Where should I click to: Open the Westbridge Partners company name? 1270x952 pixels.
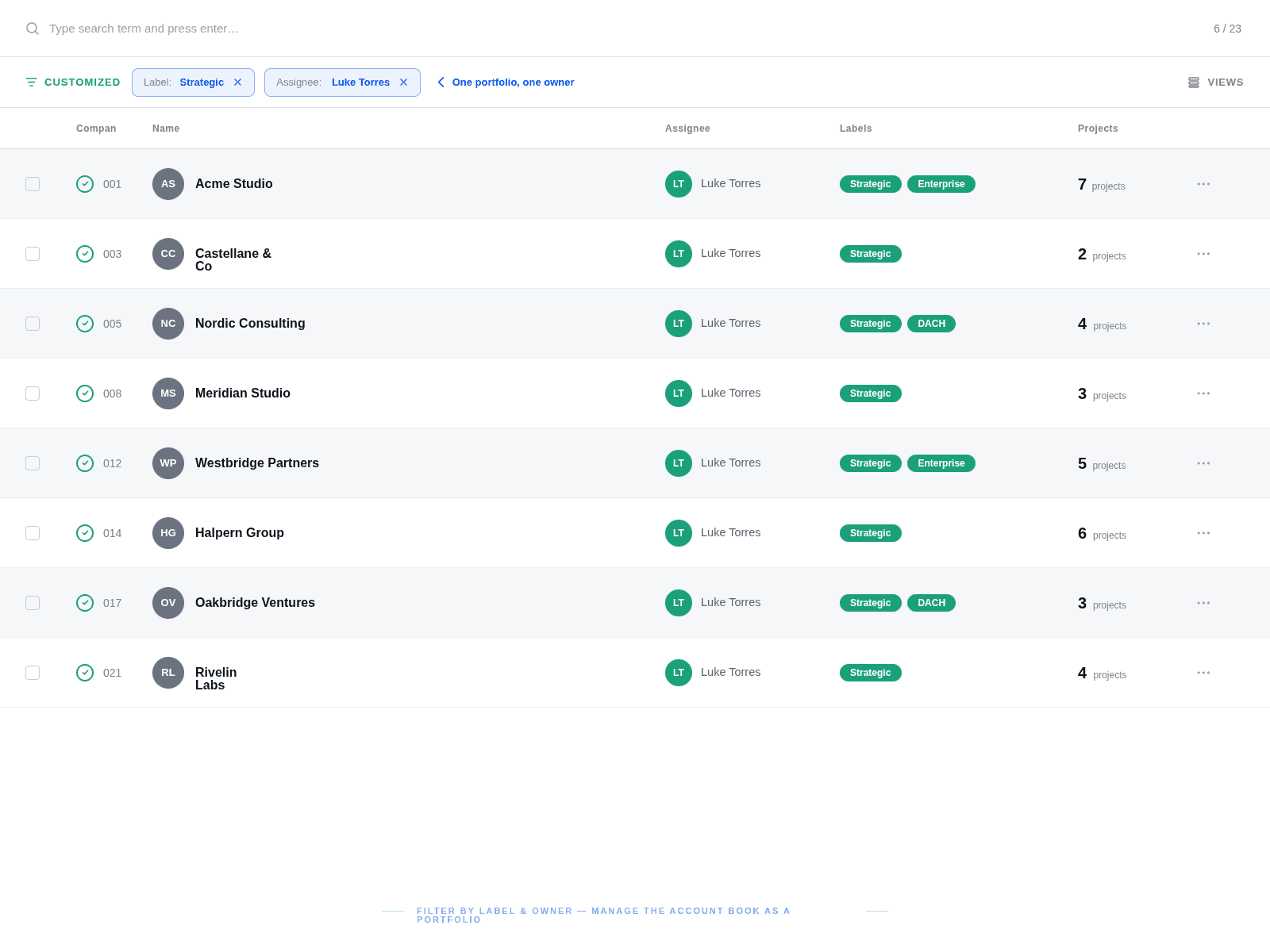coord(257,463)
